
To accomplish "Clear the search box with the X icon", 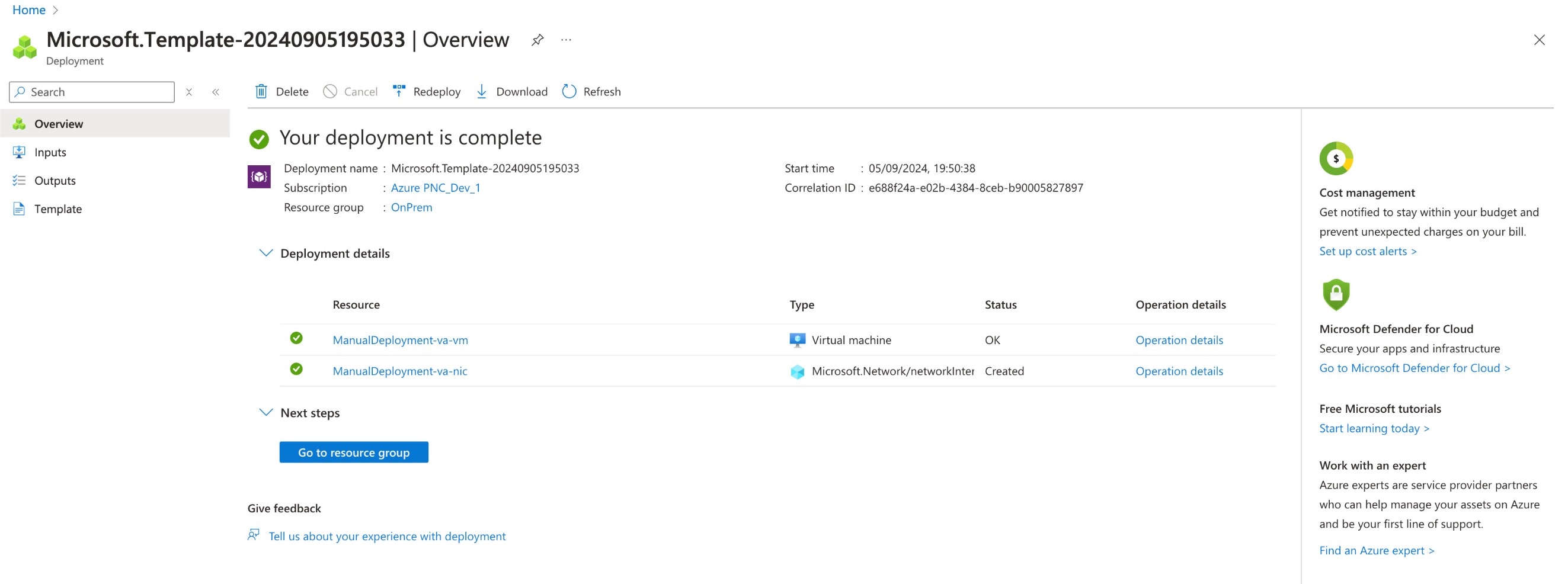I will tap(189, 92).
